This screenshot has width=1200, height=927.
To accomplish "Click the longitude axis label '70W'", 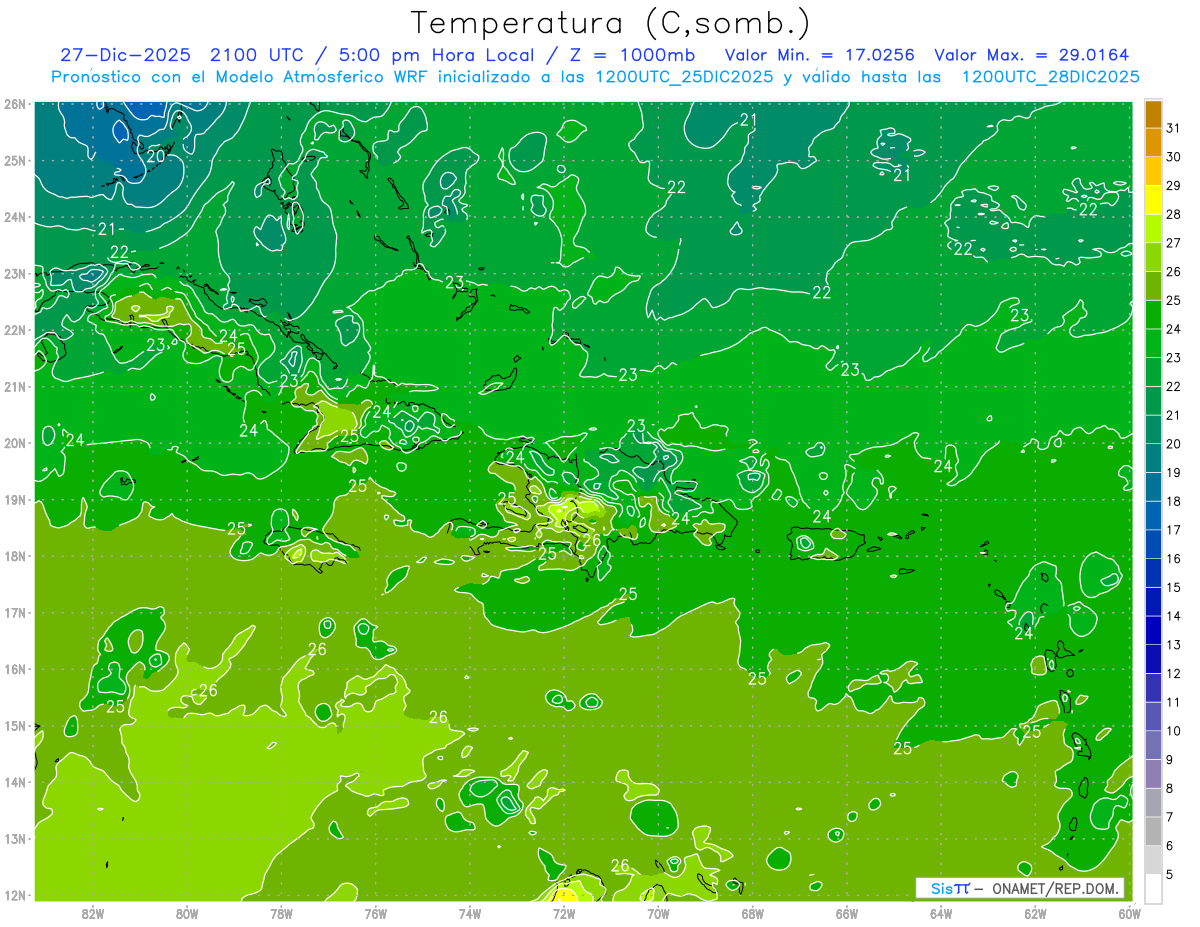I will click(x=658, y=913).
